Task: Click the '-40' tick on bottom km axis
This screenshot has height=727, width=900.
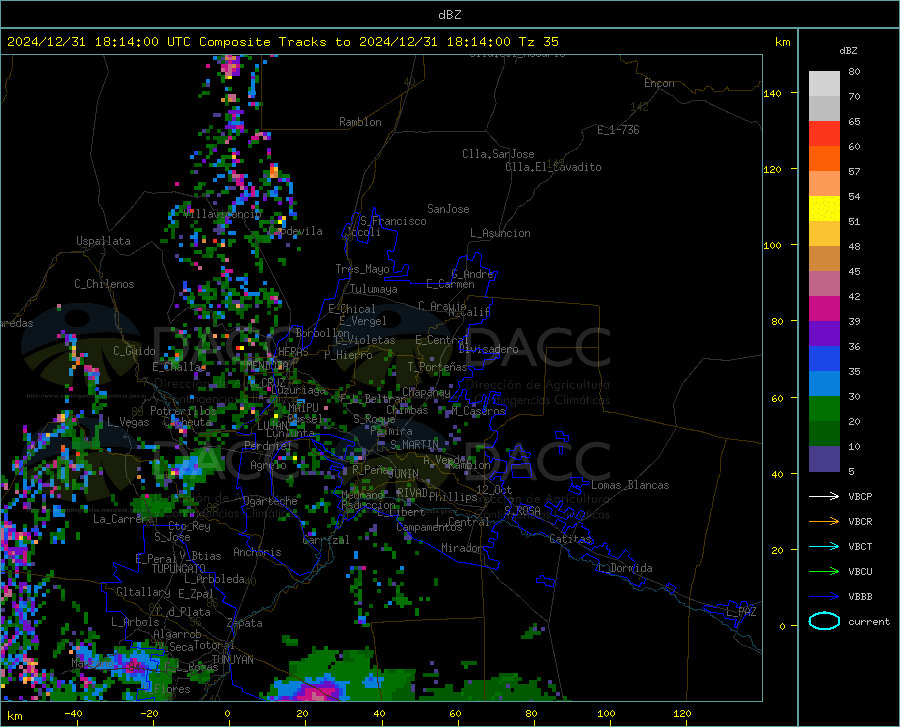Action: [x=73, y=713]
